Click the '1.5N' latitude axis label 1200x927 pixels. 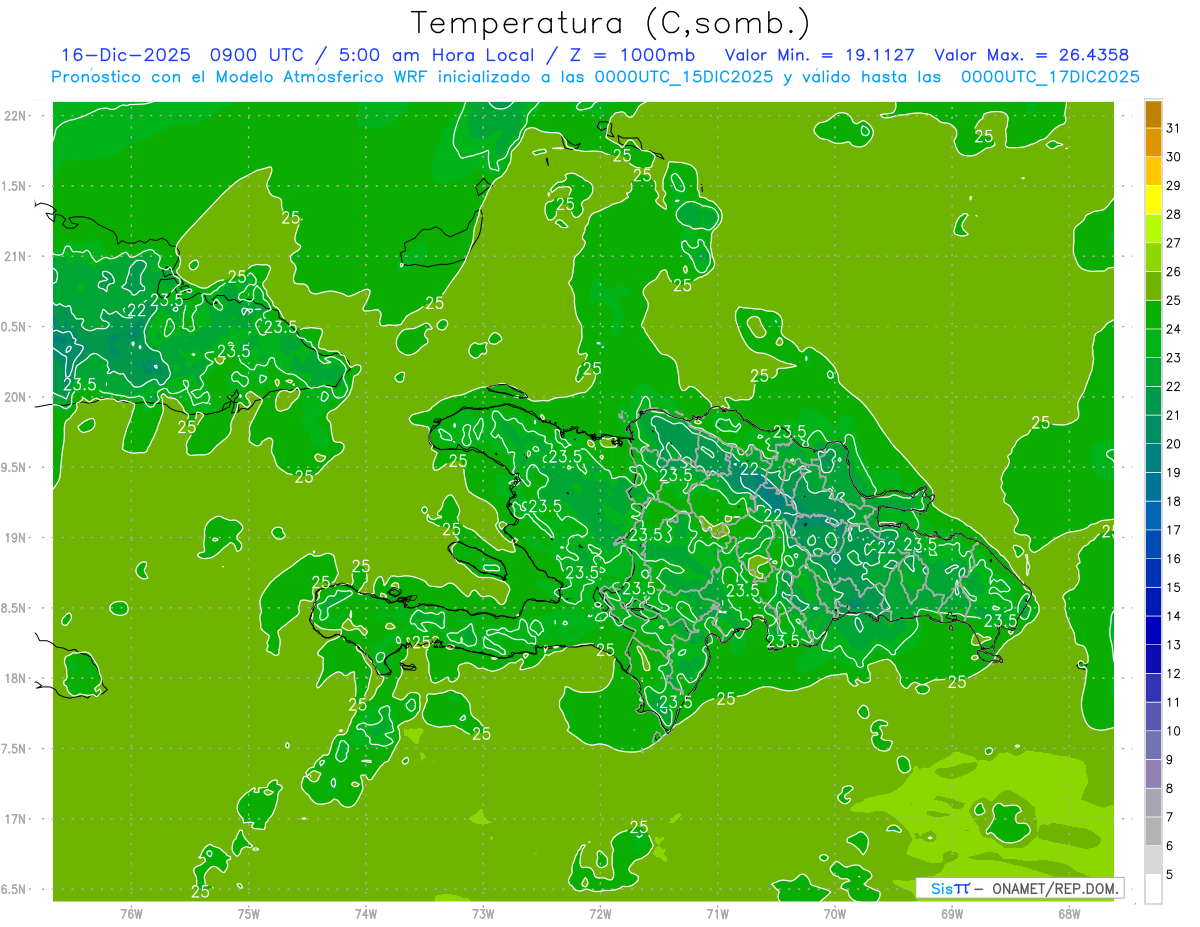tap(14, 186)
